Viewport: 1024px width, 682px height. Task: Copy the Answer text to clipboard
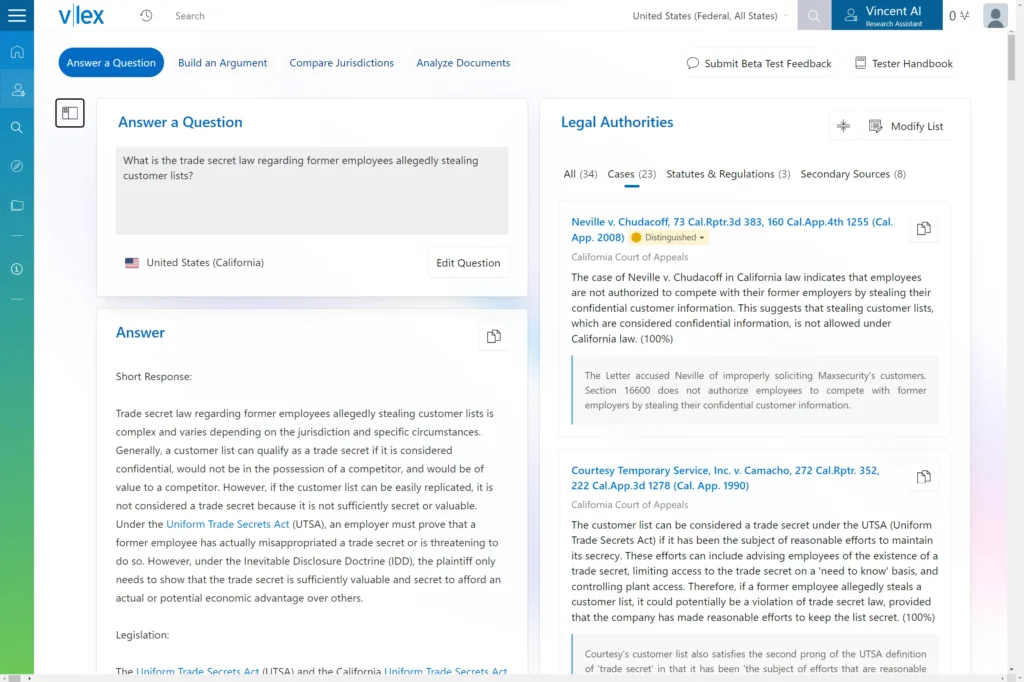point(493,337)
